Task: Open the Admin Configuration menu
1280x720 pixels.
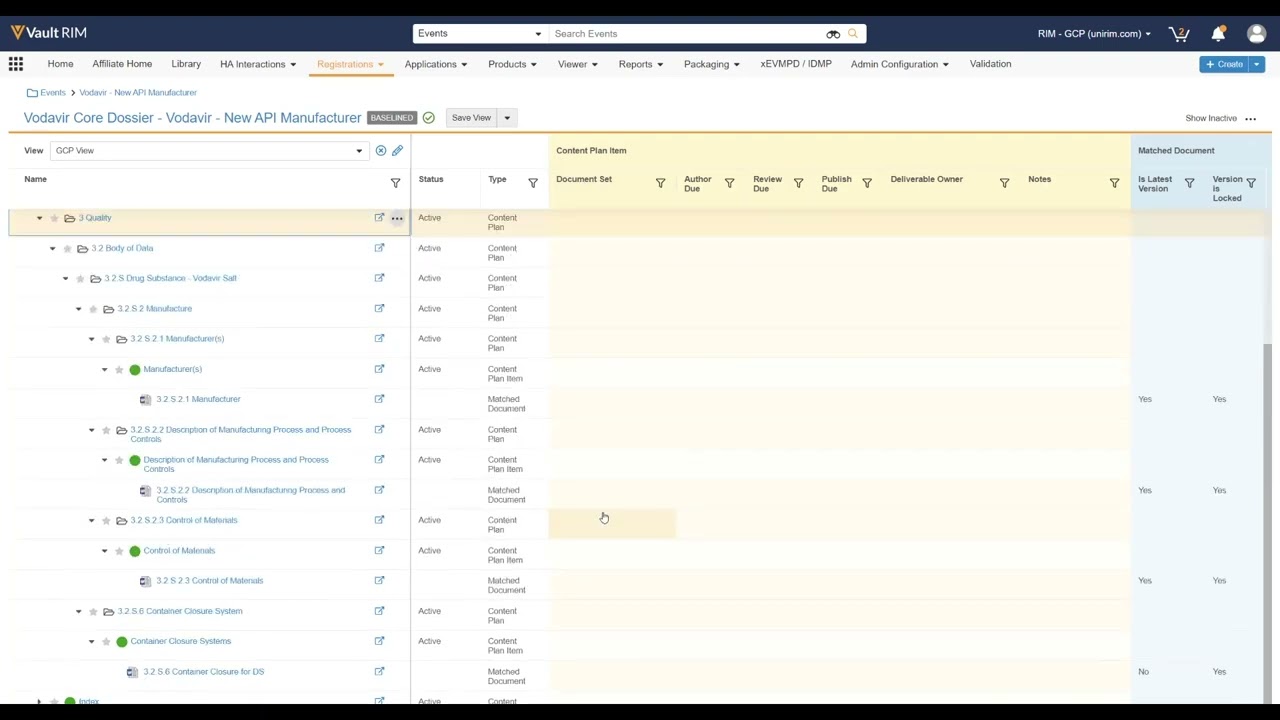Action: [x=900, y=64]
